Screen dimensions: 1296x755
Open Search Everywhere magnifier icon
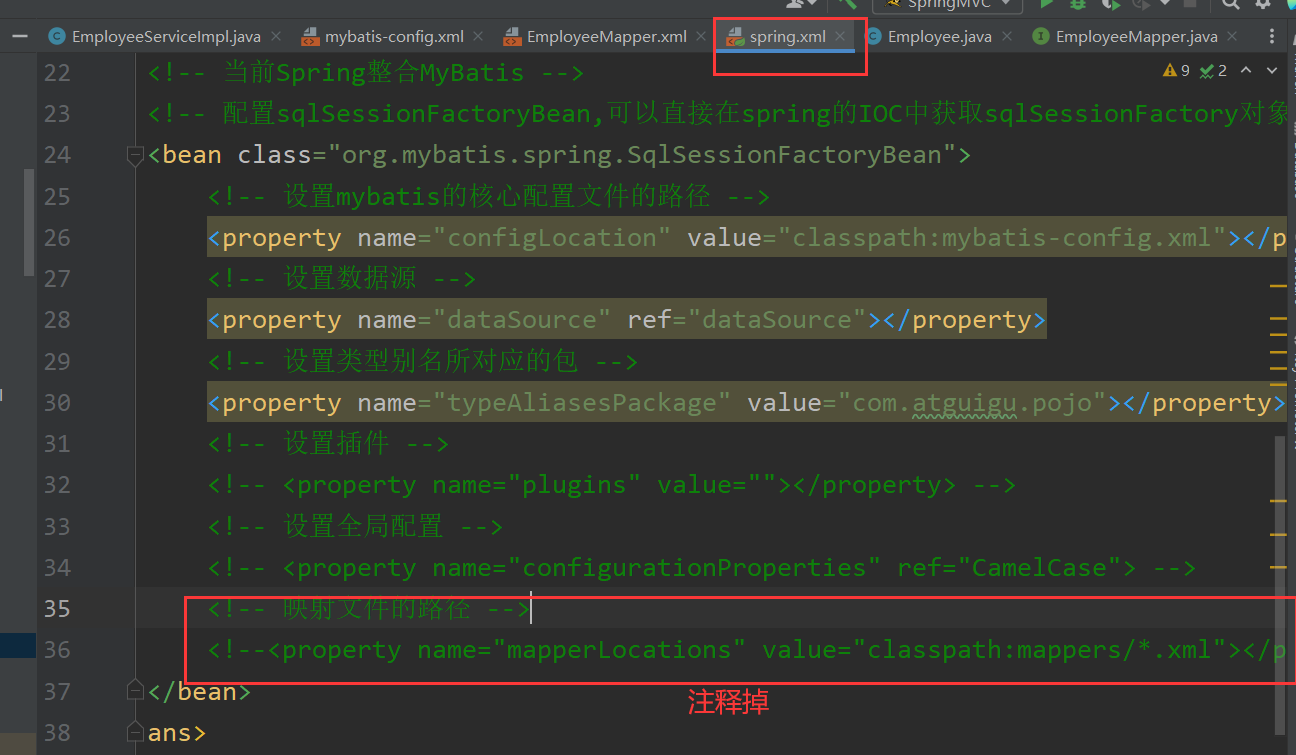[x=1231, y=5]
